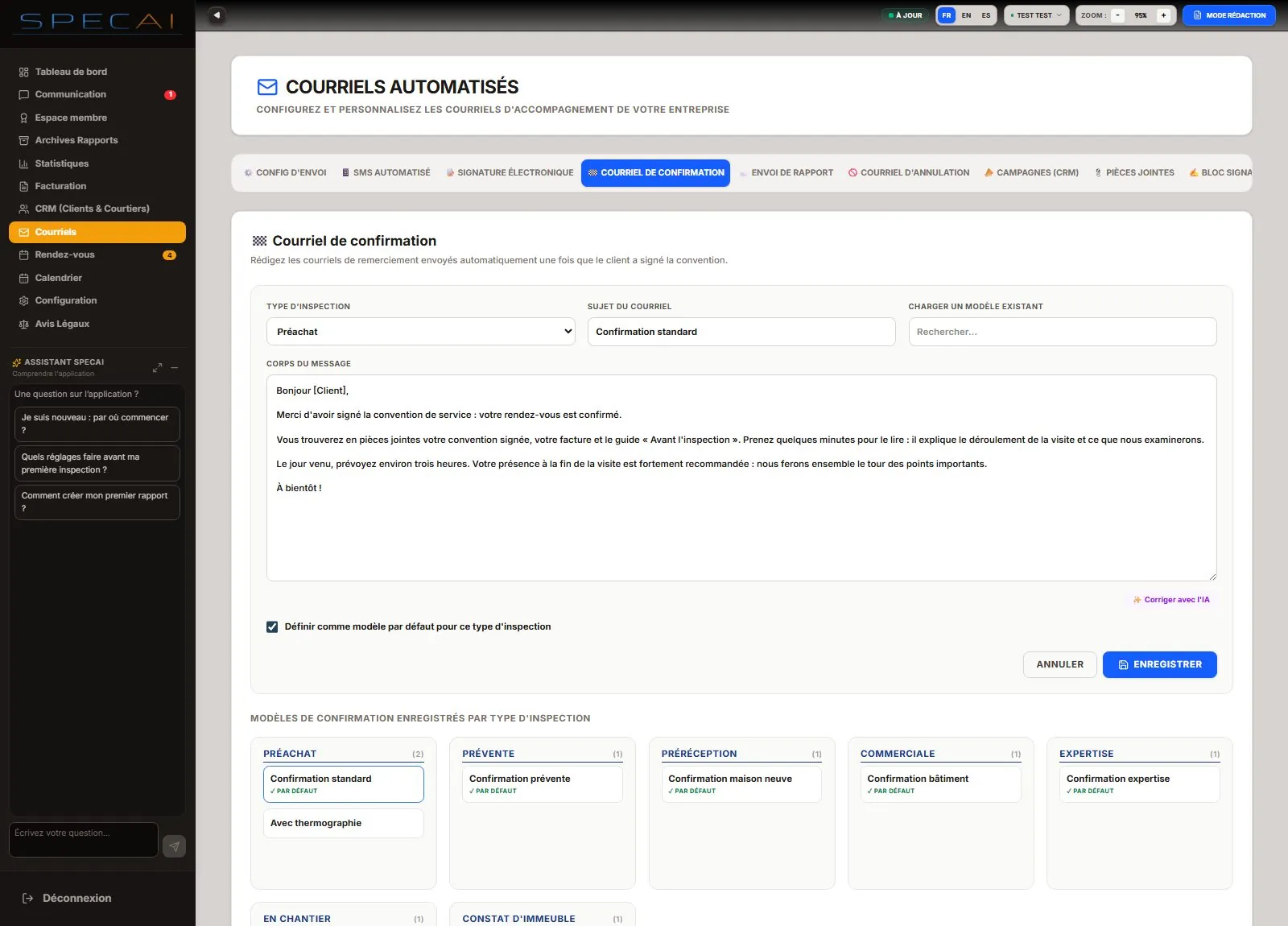This screenshot has width=1288, height=926.
Task: Open the TEST TEST user dropdown
Action: [x=1037, y=15]
